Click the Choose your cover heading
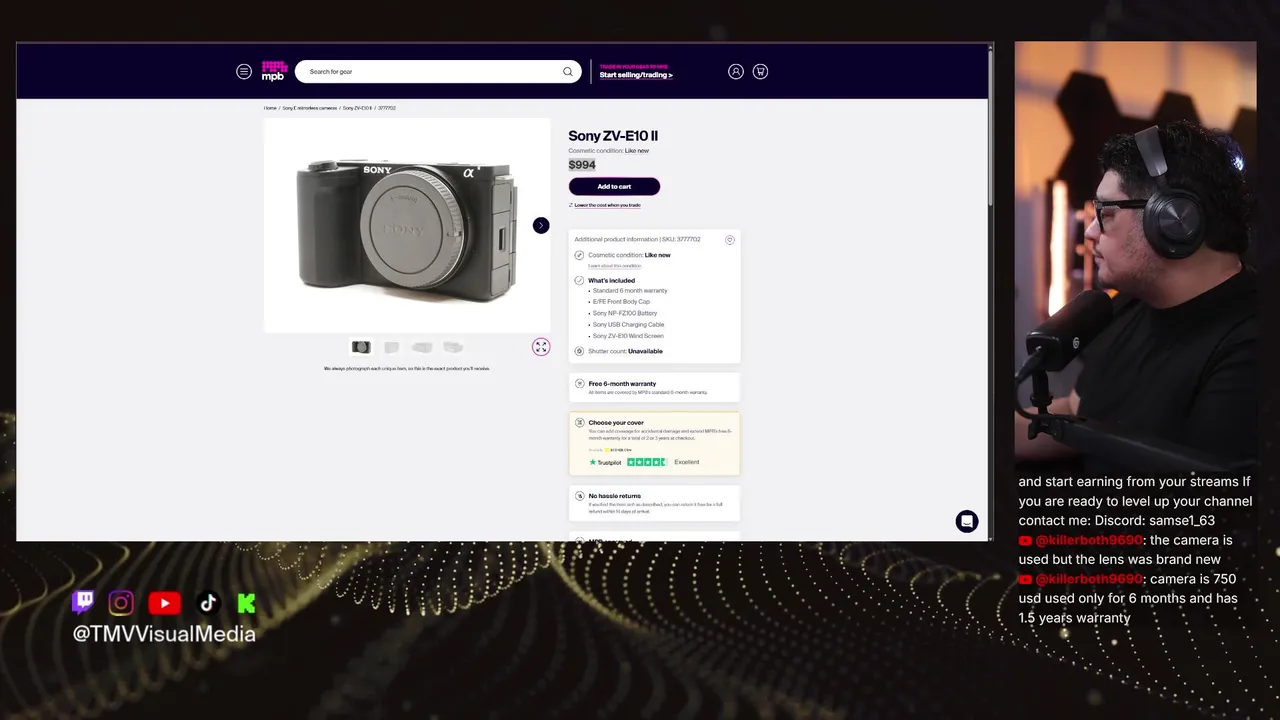Image resolution: width=1280 pixels, height=720 pixels. tap(616, 423)
